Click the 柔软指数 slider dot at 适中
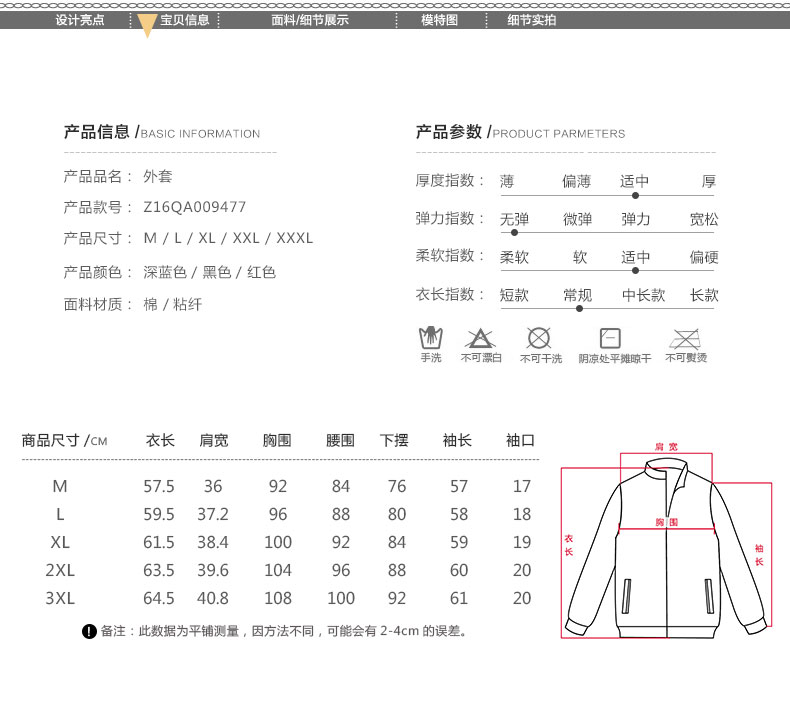The height and width of the screenshot is (709, 790). tap(635, 271)
